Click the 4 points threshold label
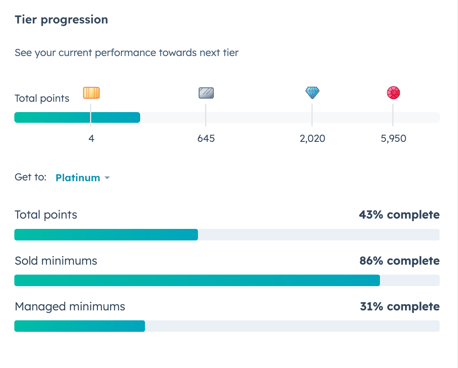The width and height of the screenshot is (458, 368). point(91,138)
